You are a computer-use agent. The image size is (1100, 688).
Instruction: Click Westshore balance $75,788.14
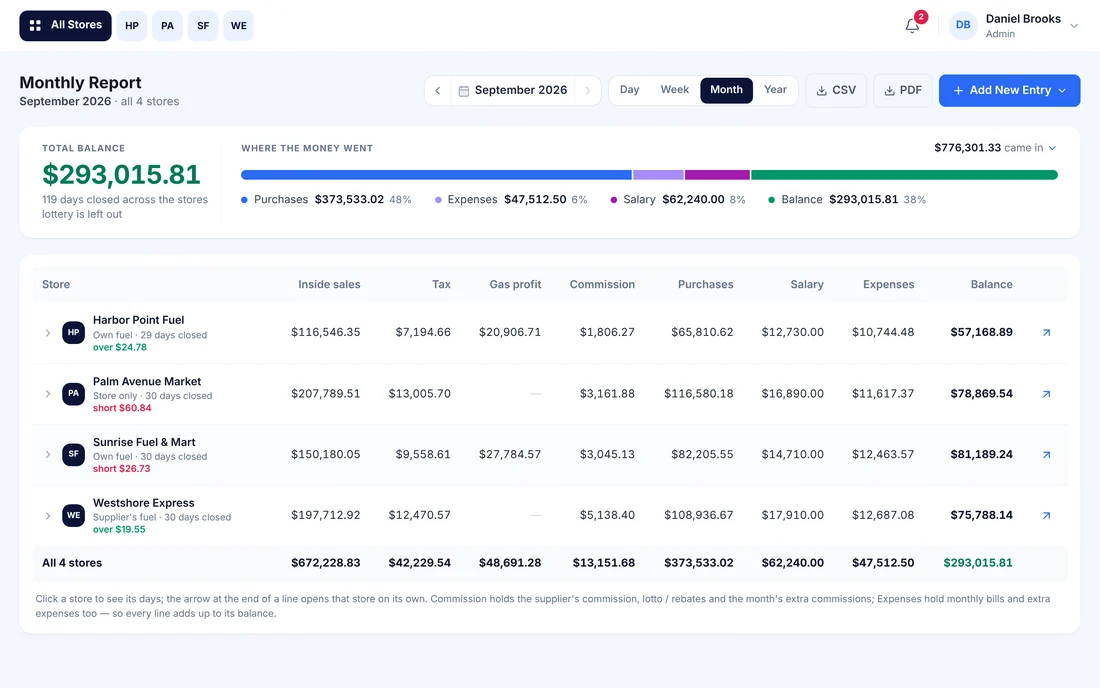(981, 515)
